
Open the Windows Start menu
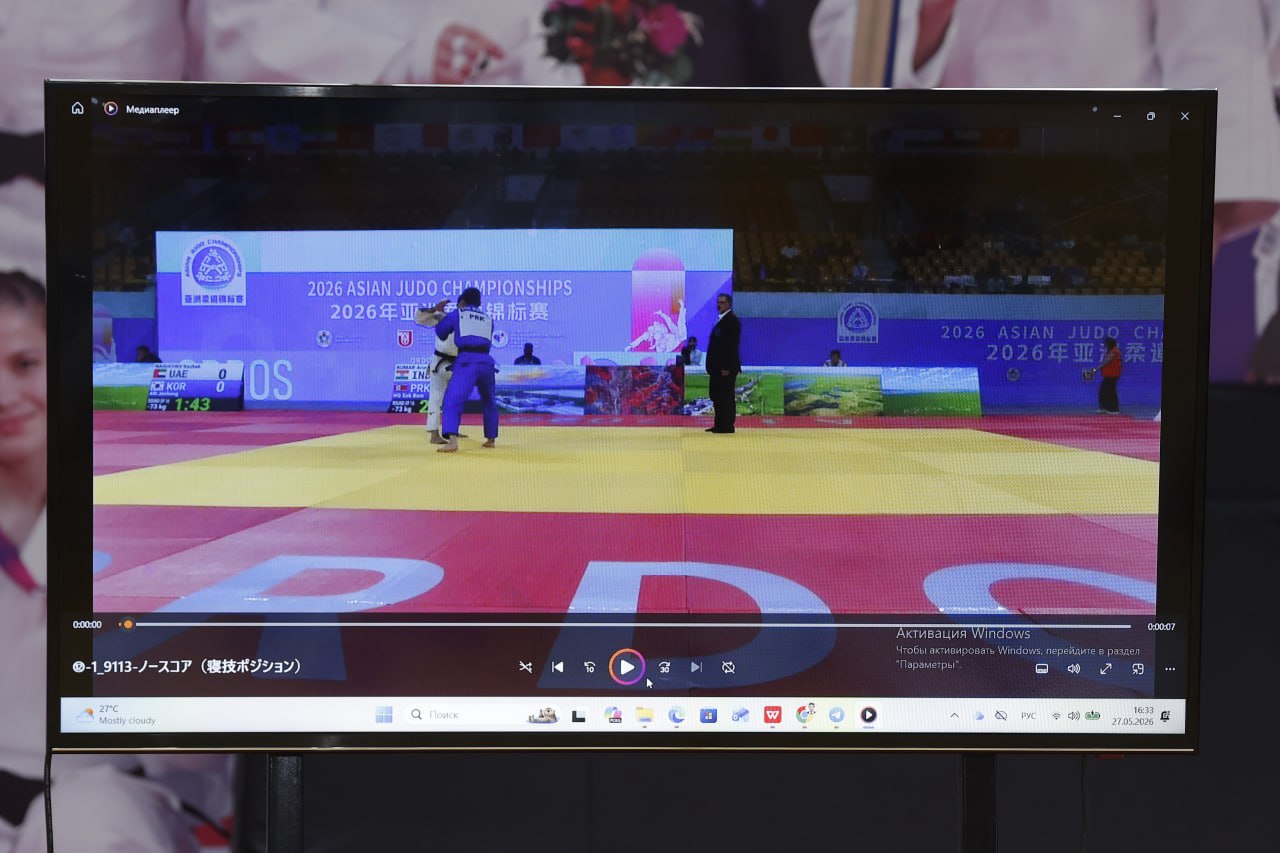[384, 715]
